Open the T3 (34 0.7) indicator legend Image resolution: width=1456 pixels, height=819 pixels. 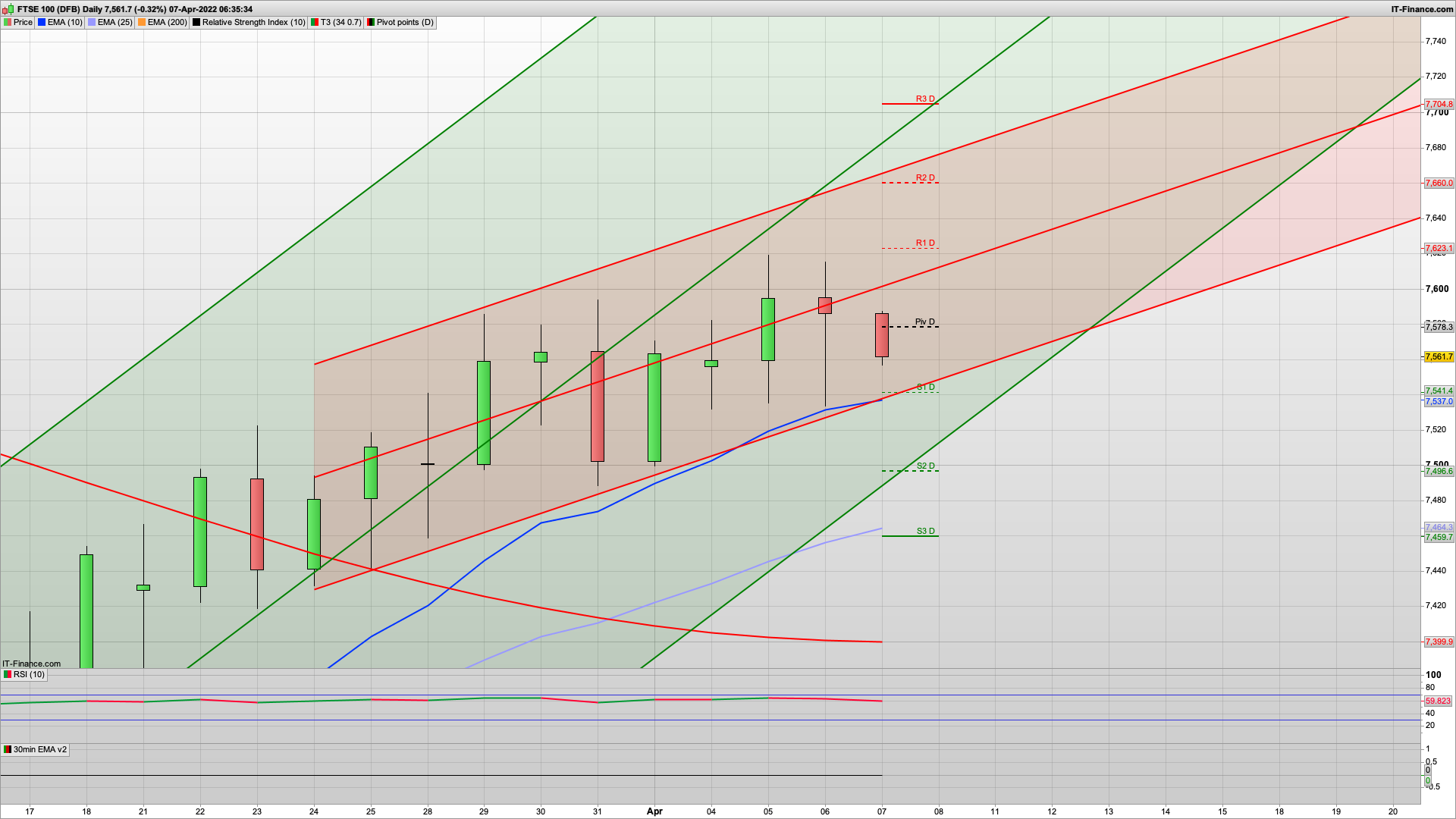(x=336, y=23)
